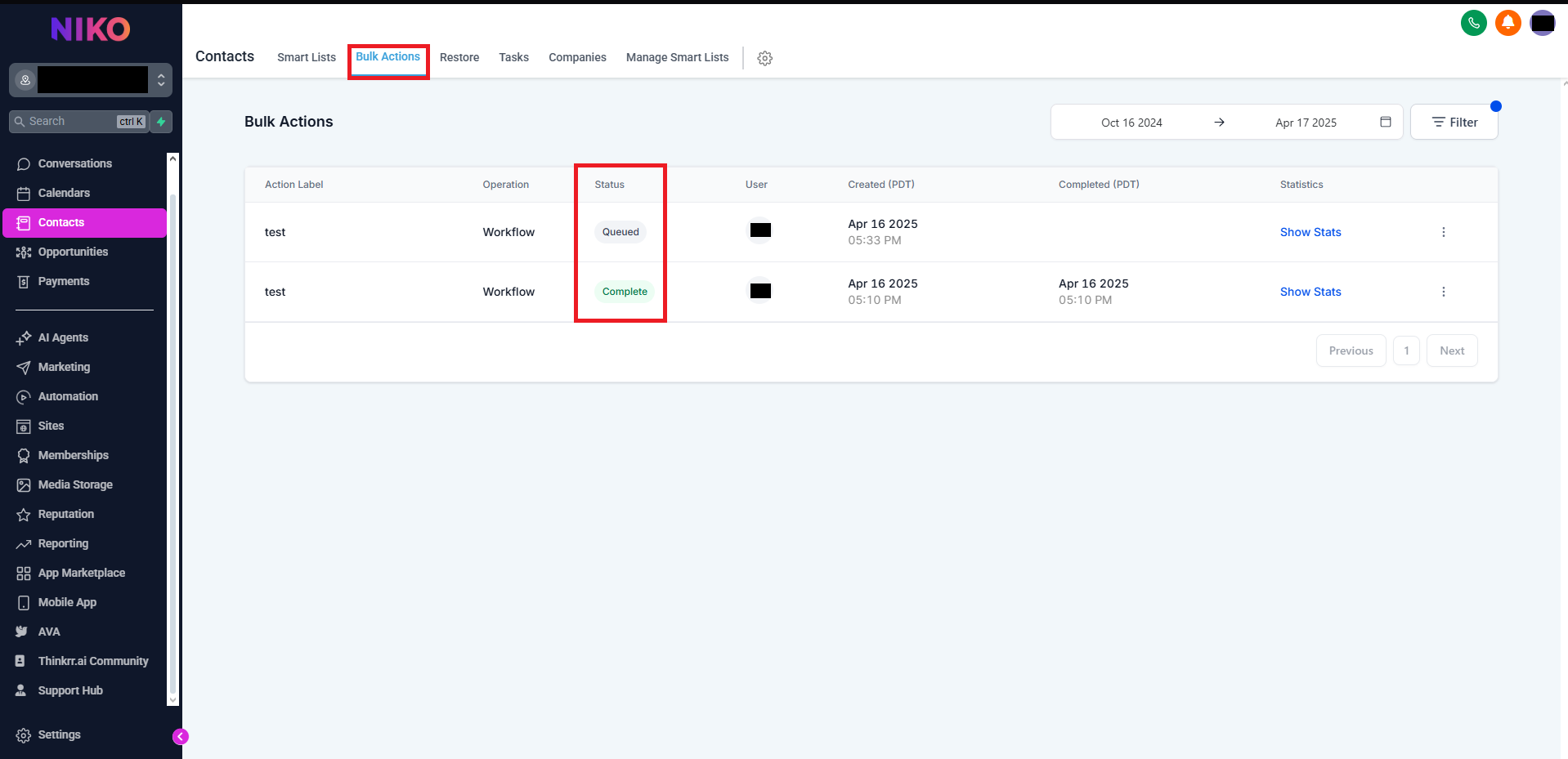1568x759 pixels.
Task: Click the Memberships badge icon
Action: pos(24,456)
